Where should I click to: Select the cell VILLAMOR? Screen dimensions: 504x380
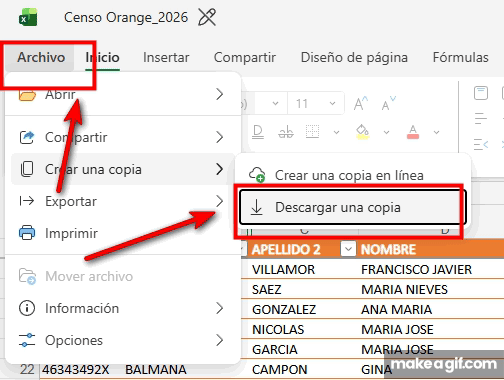tap(283, 269)
